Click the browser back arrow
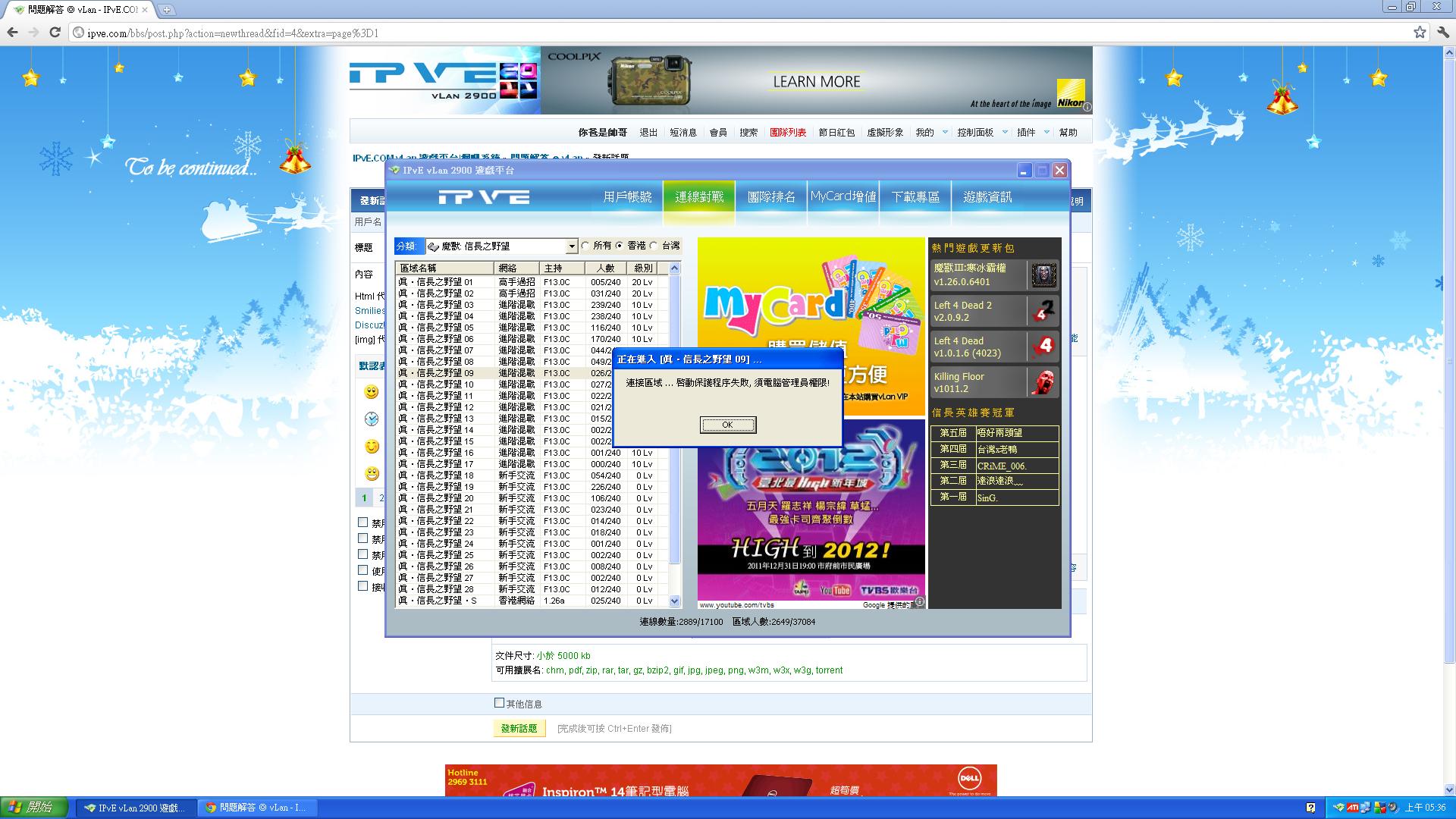This screenshot has width=1456, height=819. click(x=12, y=33)
